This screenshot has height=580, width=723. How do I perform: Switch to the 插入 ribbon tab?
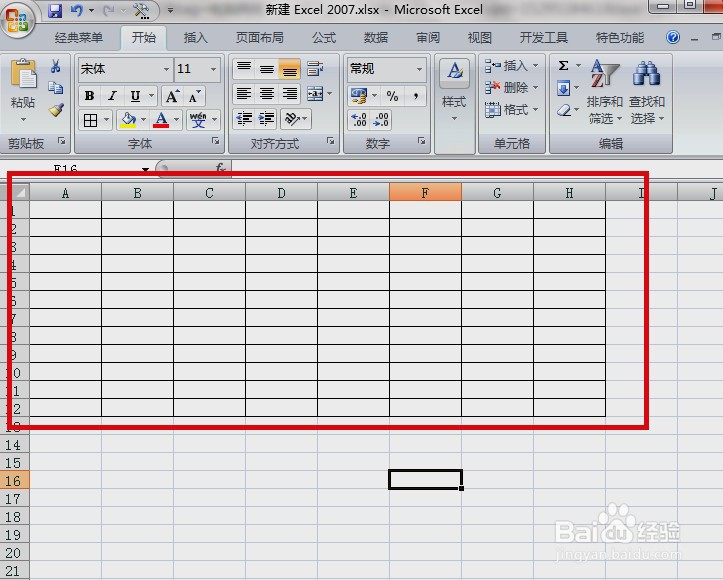pyautogui.click(x=196, y=37)
